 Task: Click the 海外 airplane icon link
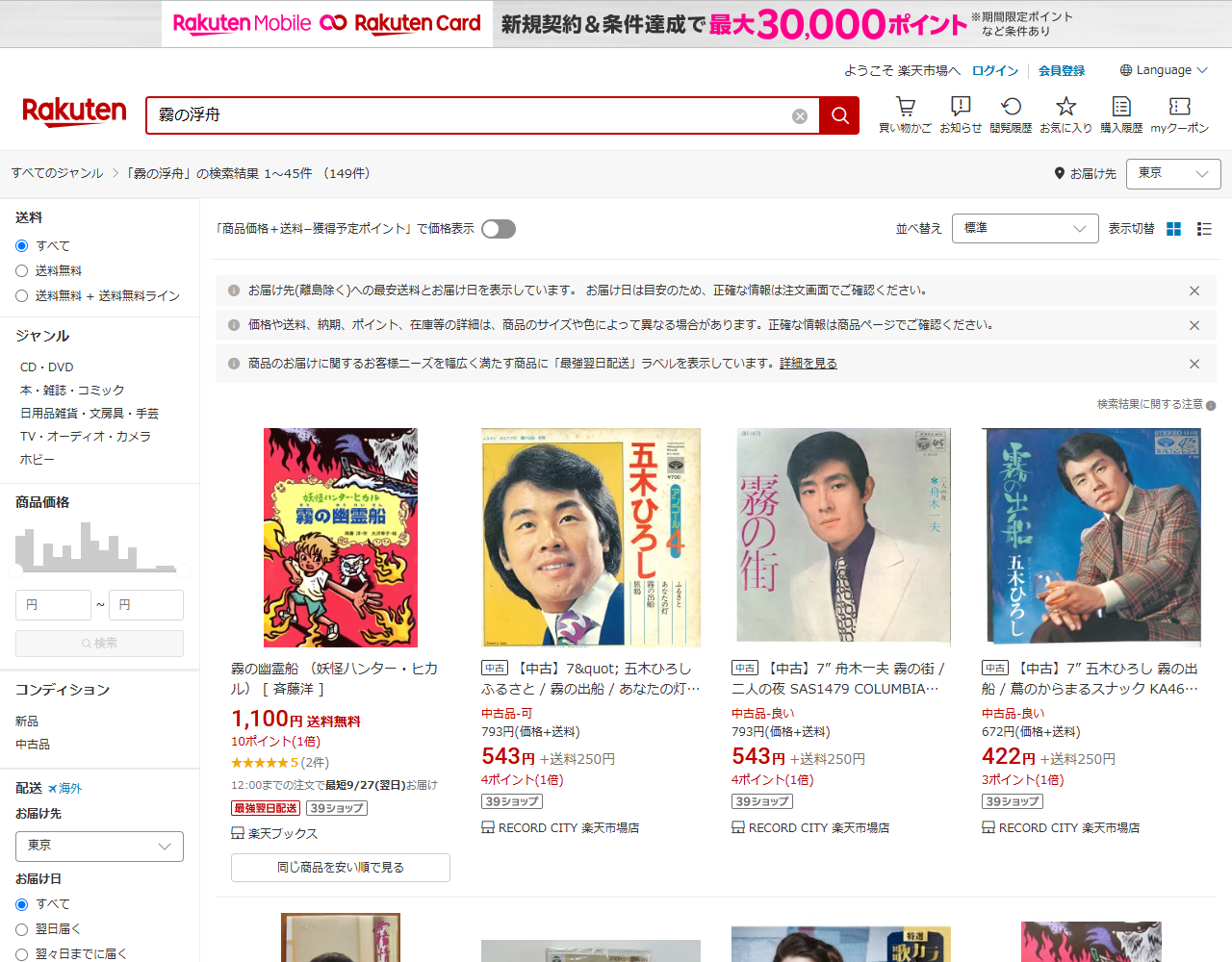click(x=64, y=788)
